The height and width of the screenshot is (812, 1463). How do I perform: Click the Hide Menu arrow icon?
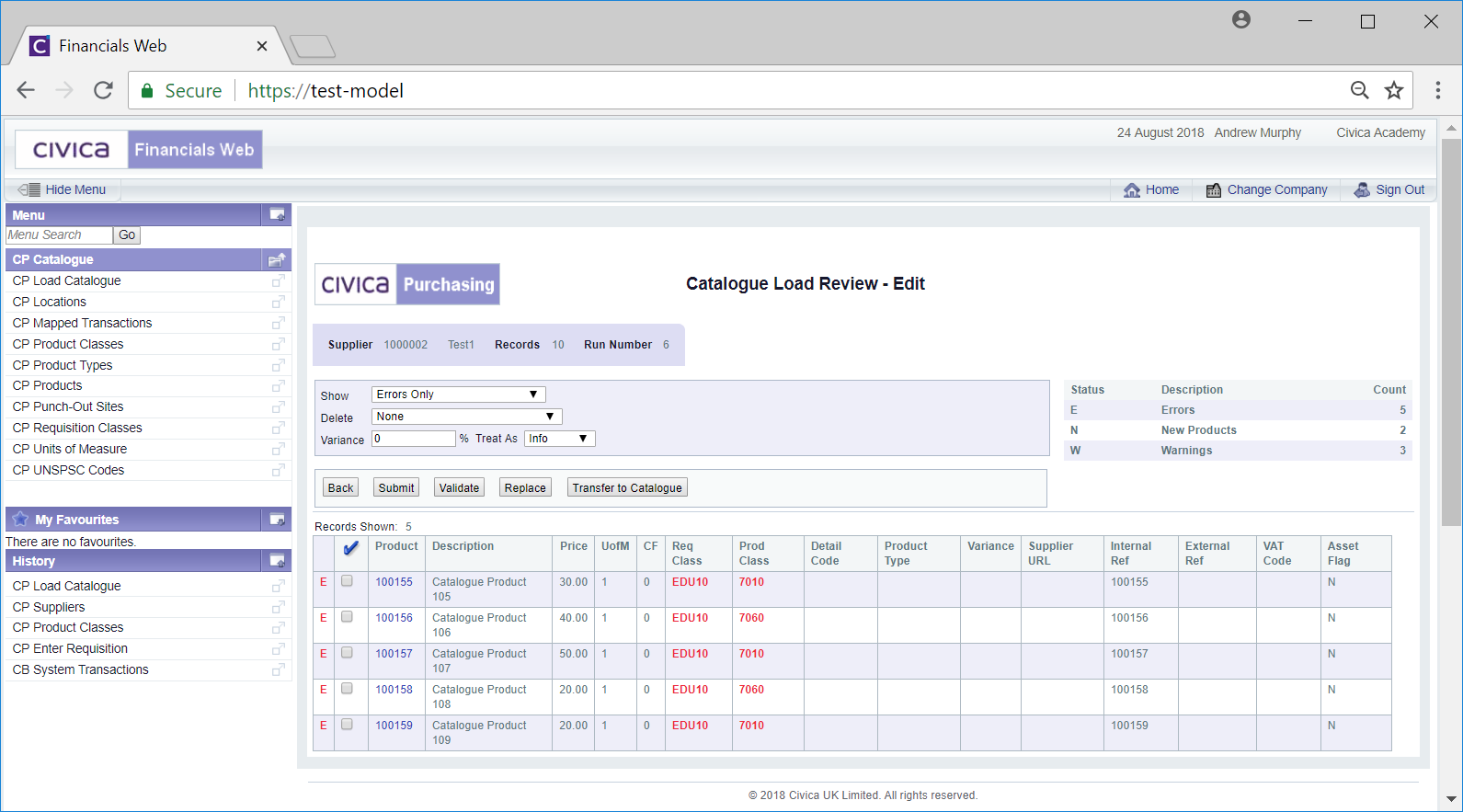click(29, 189)
